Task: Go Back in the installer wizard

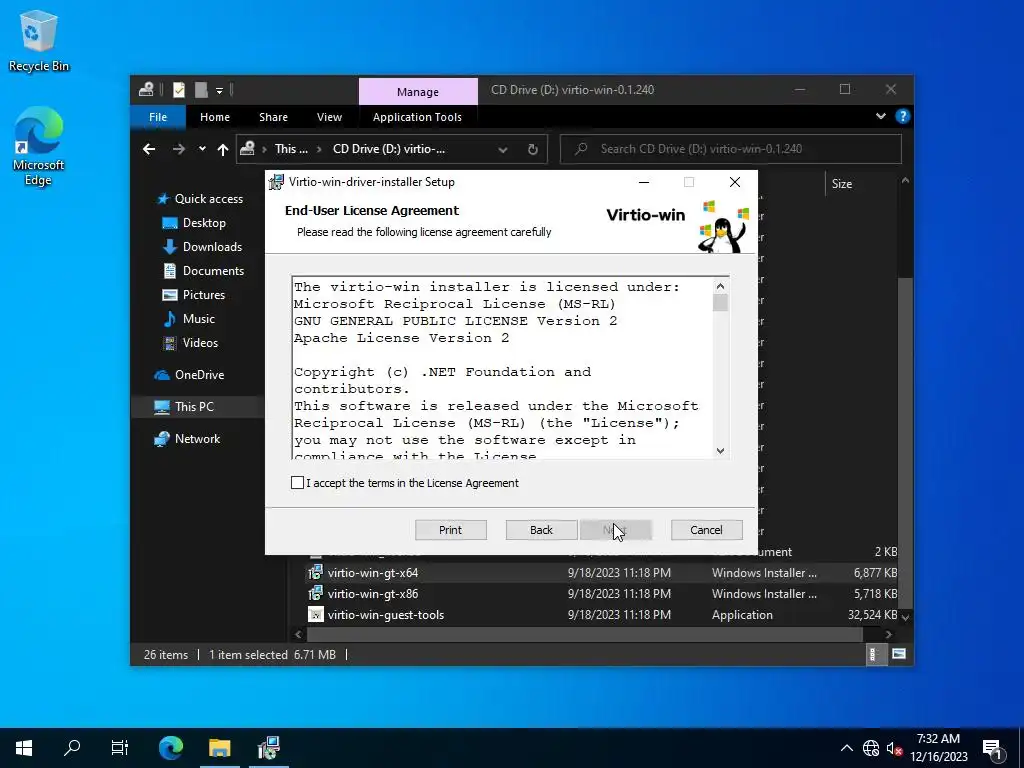Action: click(541, 530)
